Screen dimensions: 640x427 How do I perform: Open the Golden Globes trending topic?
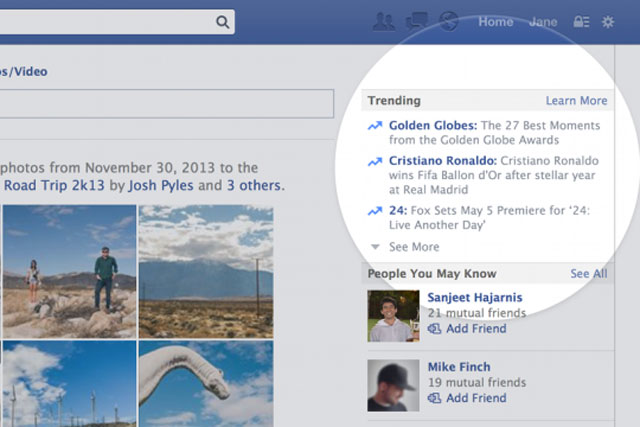433,125
